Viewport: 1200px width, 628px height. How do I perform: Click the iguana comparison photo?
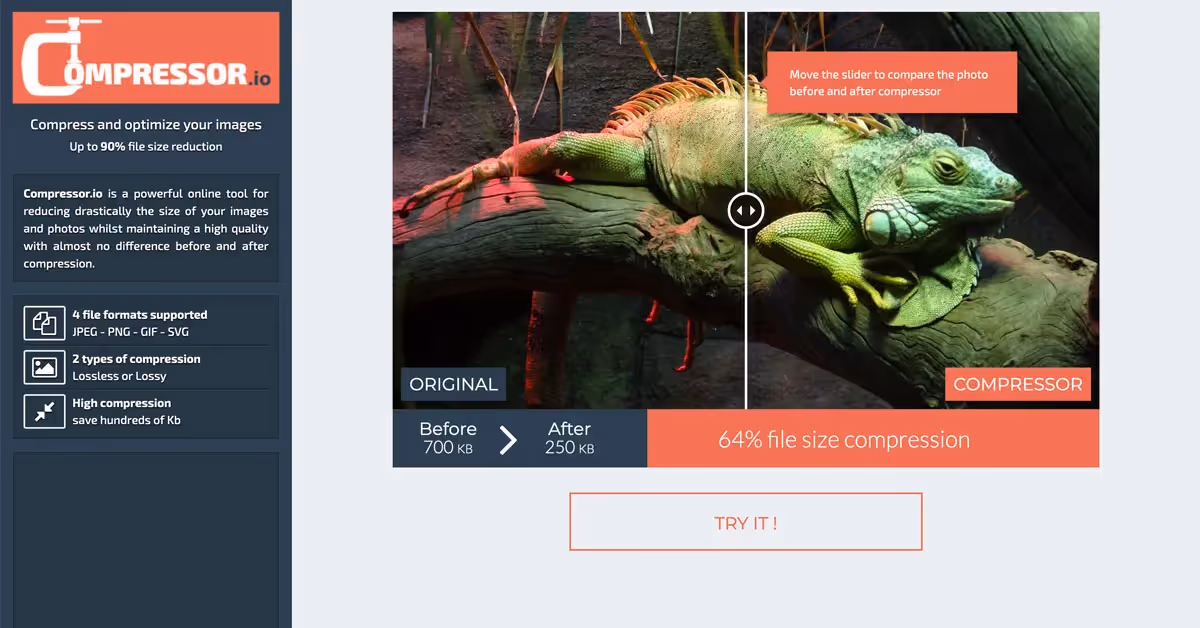746,210
